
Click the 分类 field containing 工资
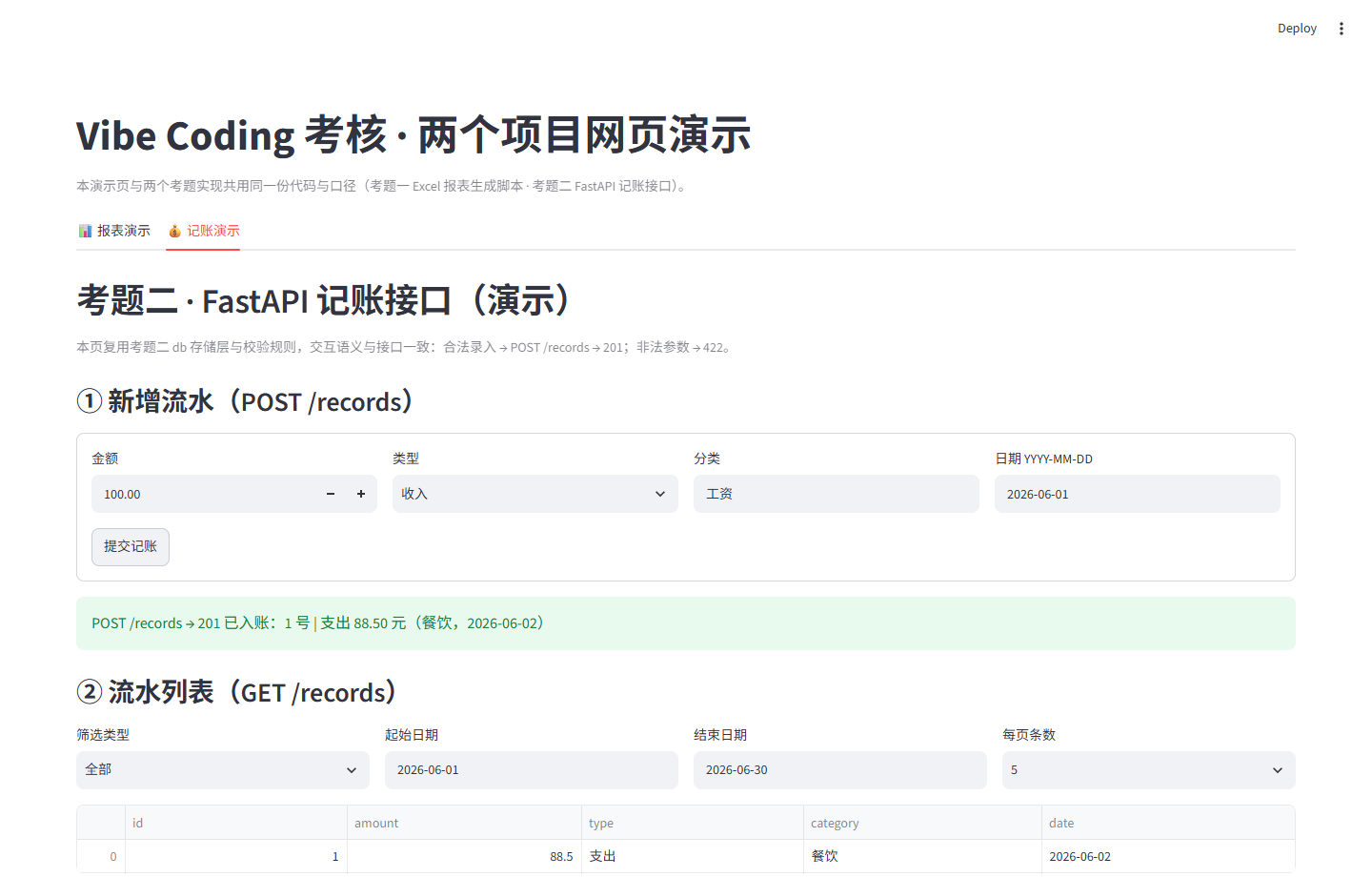(x=837, y=494)
